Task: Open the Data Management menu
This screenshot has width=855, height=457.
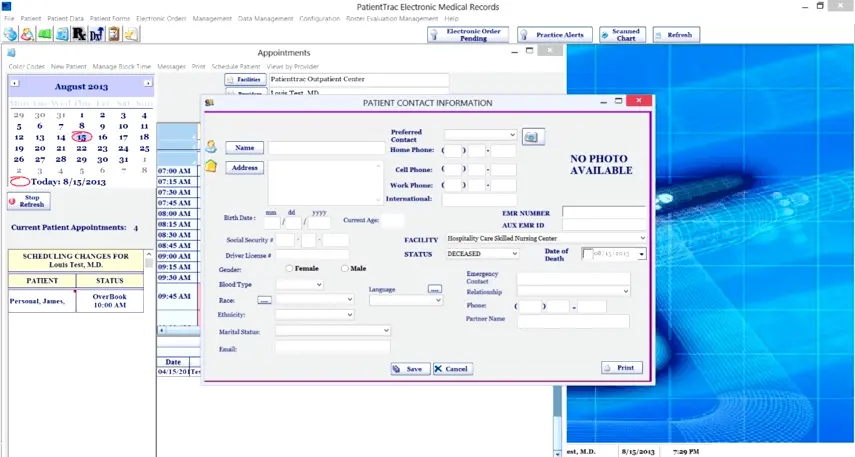Action: [266, 19]
